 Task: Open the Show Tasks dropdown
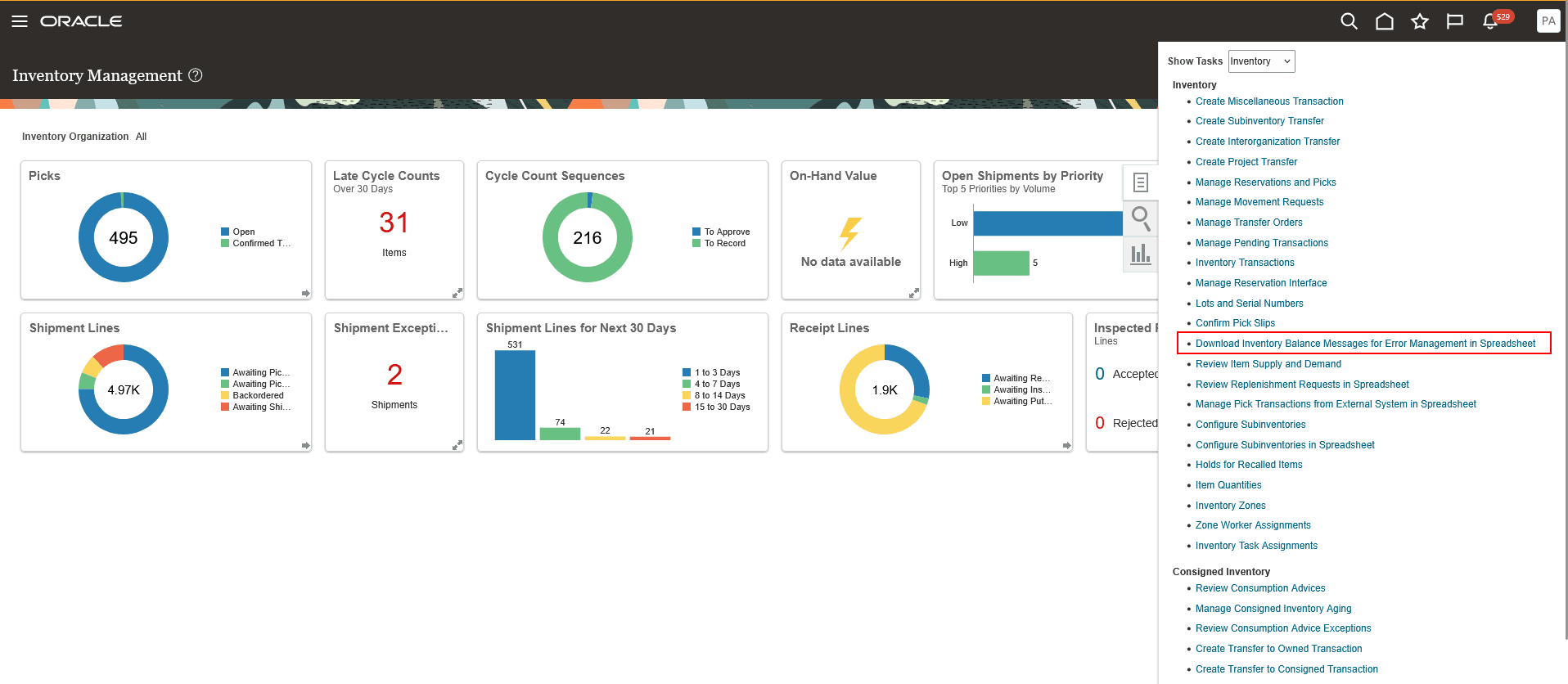click(1261, 61)
